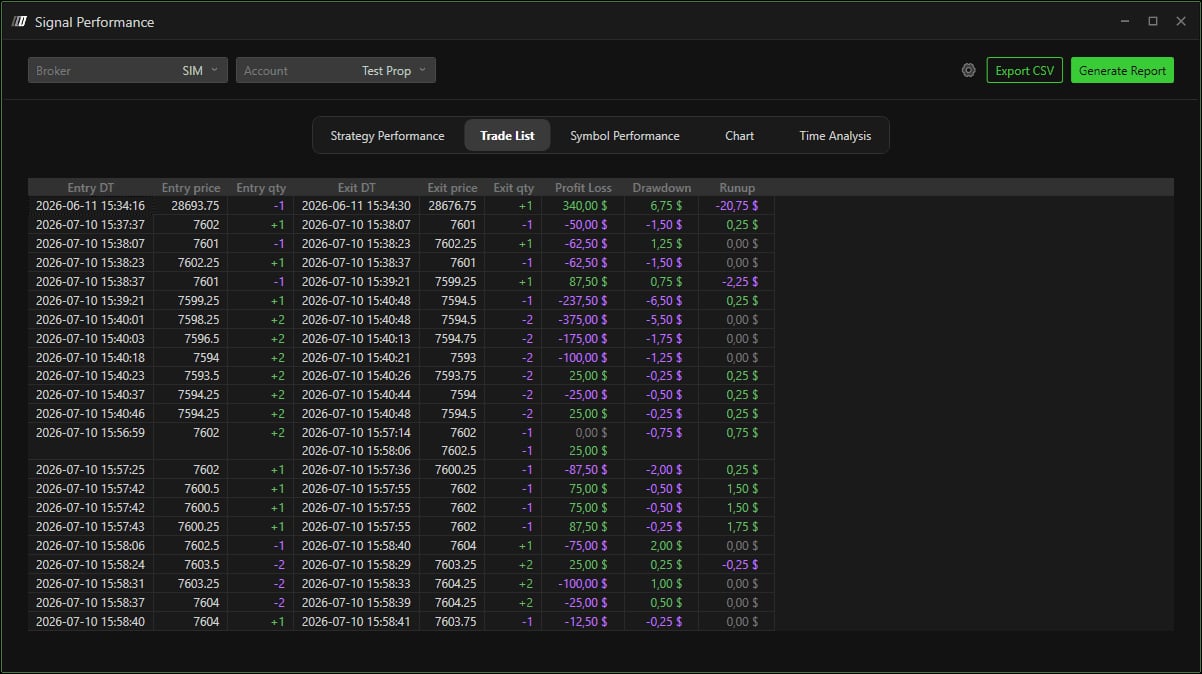Click exit date 2026-07-10 15:58:06
The image size is (1202, 674).
(x=357, y=451)
